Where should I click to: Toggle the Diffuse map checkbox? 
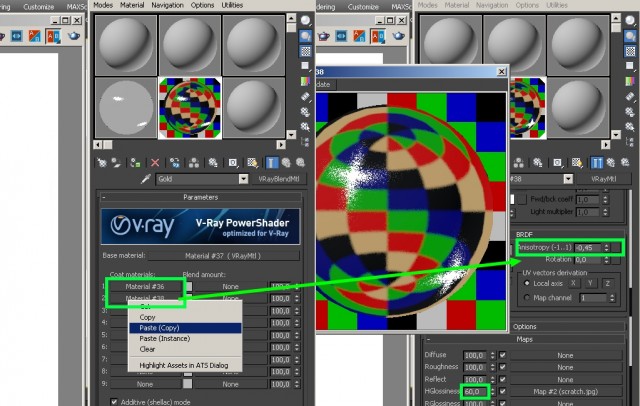tap(503, 355)
